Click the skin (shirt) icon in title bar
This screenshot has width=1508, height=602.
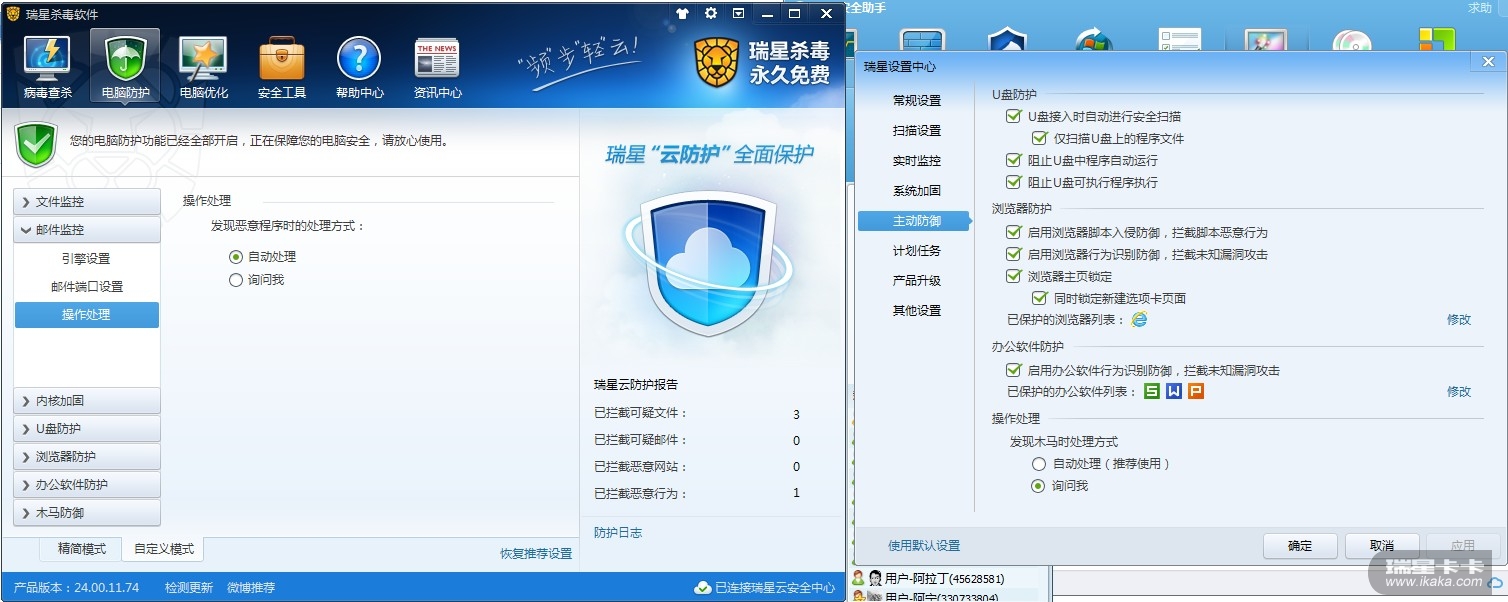coord(683,13)
